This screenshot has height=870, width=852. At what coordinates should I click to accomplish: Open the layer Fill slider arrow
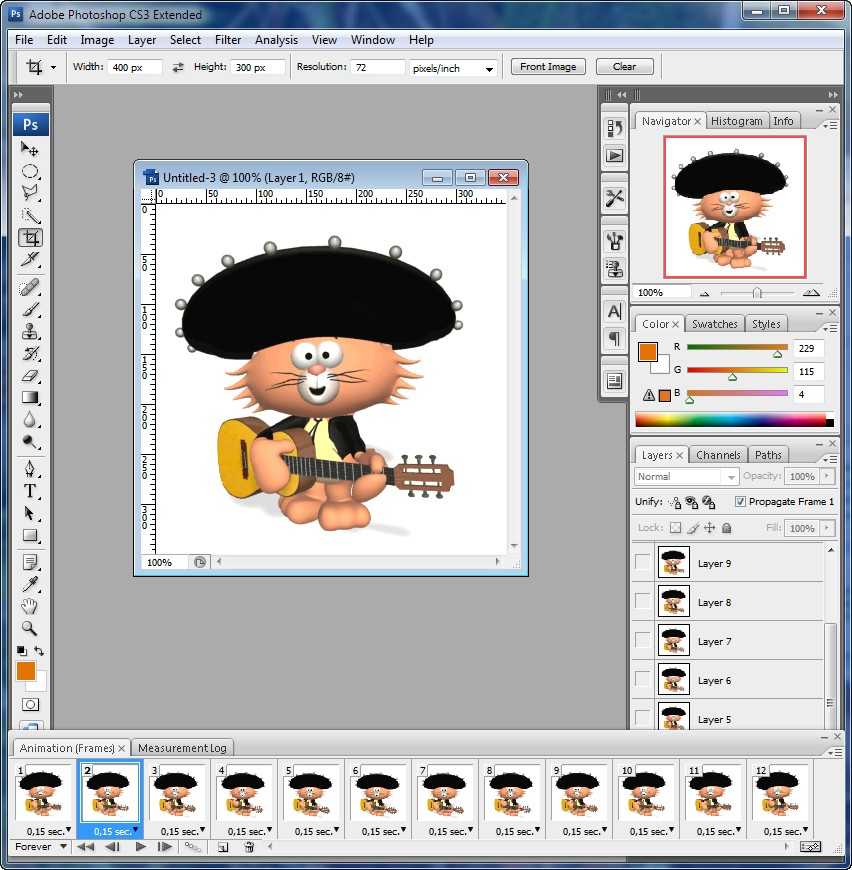coord(827,528)
